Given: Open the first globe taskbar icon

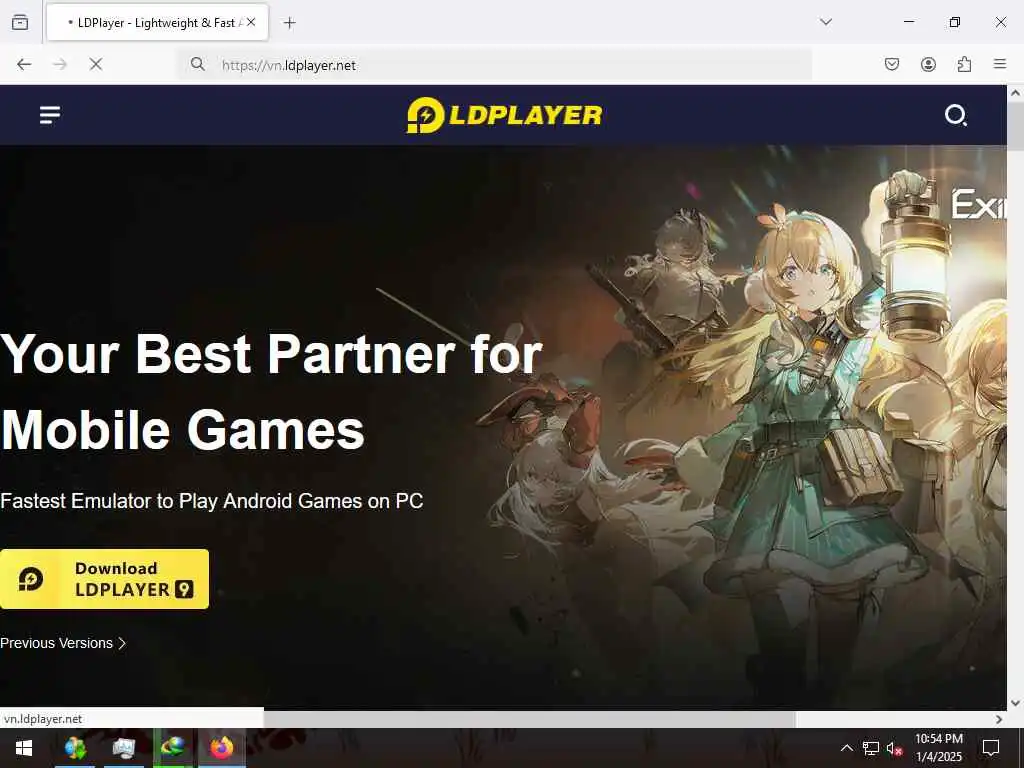Looking at the screenshot, I should (x=75, y=748).
